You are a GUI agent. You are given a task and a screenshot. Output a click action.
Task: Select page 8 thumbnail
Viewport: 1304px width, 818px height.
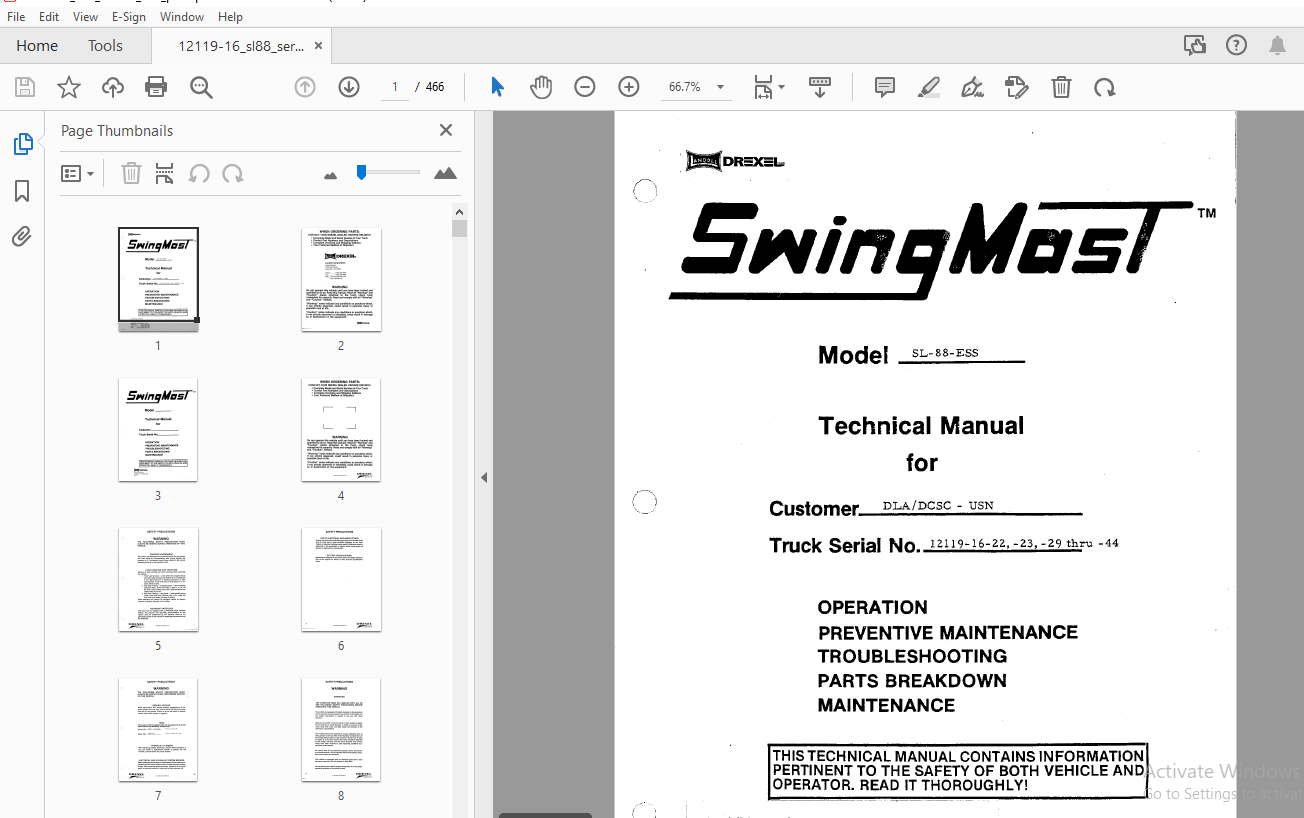[341, 729]
